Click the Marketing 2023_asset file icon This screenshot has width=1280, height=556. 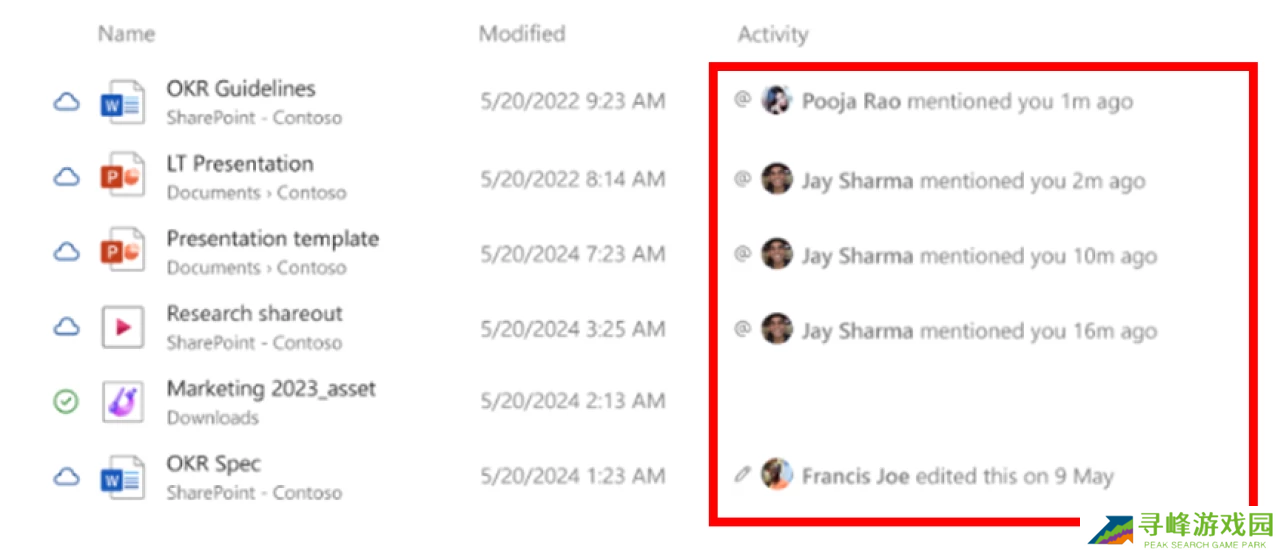[123, 402]
